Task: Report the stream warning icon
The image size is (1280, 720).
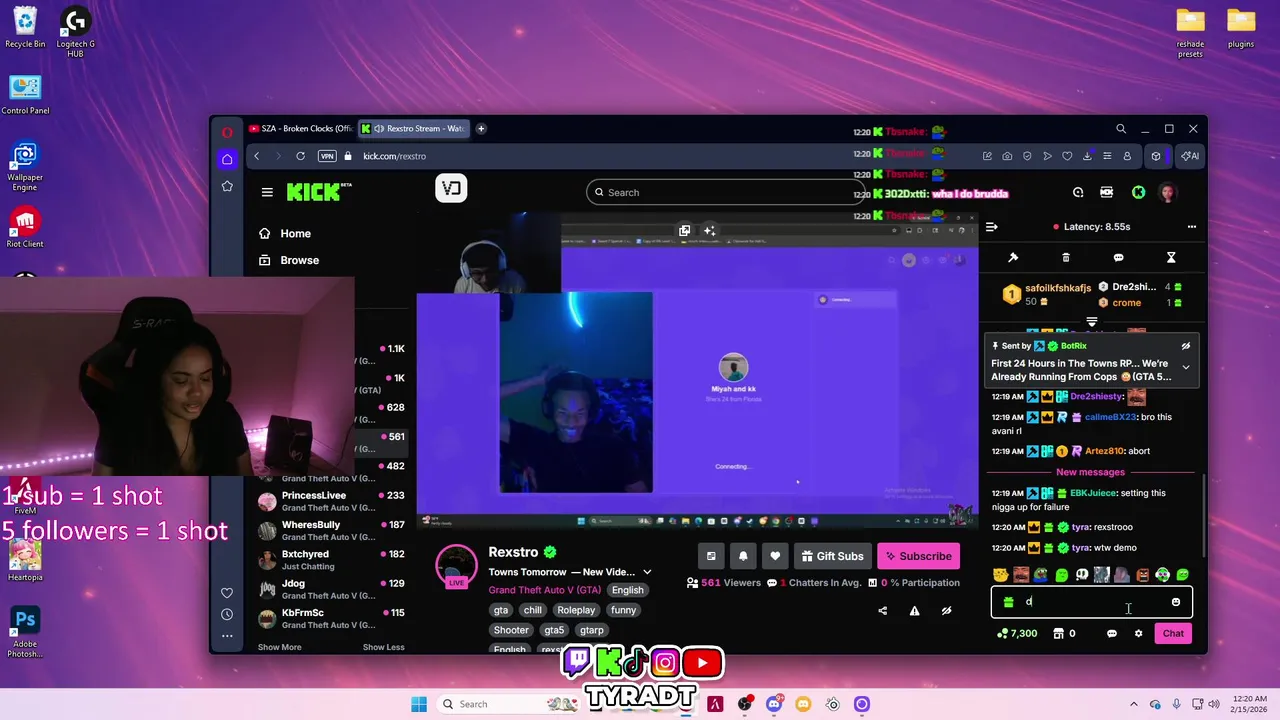Action: click(x=914, y=611)
